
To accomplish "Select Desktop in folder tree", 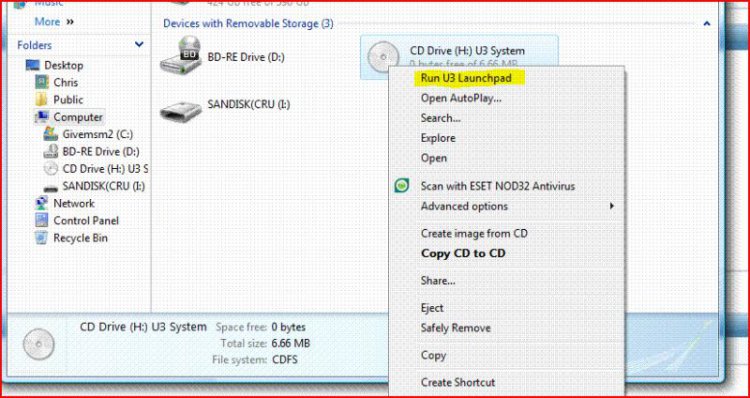I will 64,65.
